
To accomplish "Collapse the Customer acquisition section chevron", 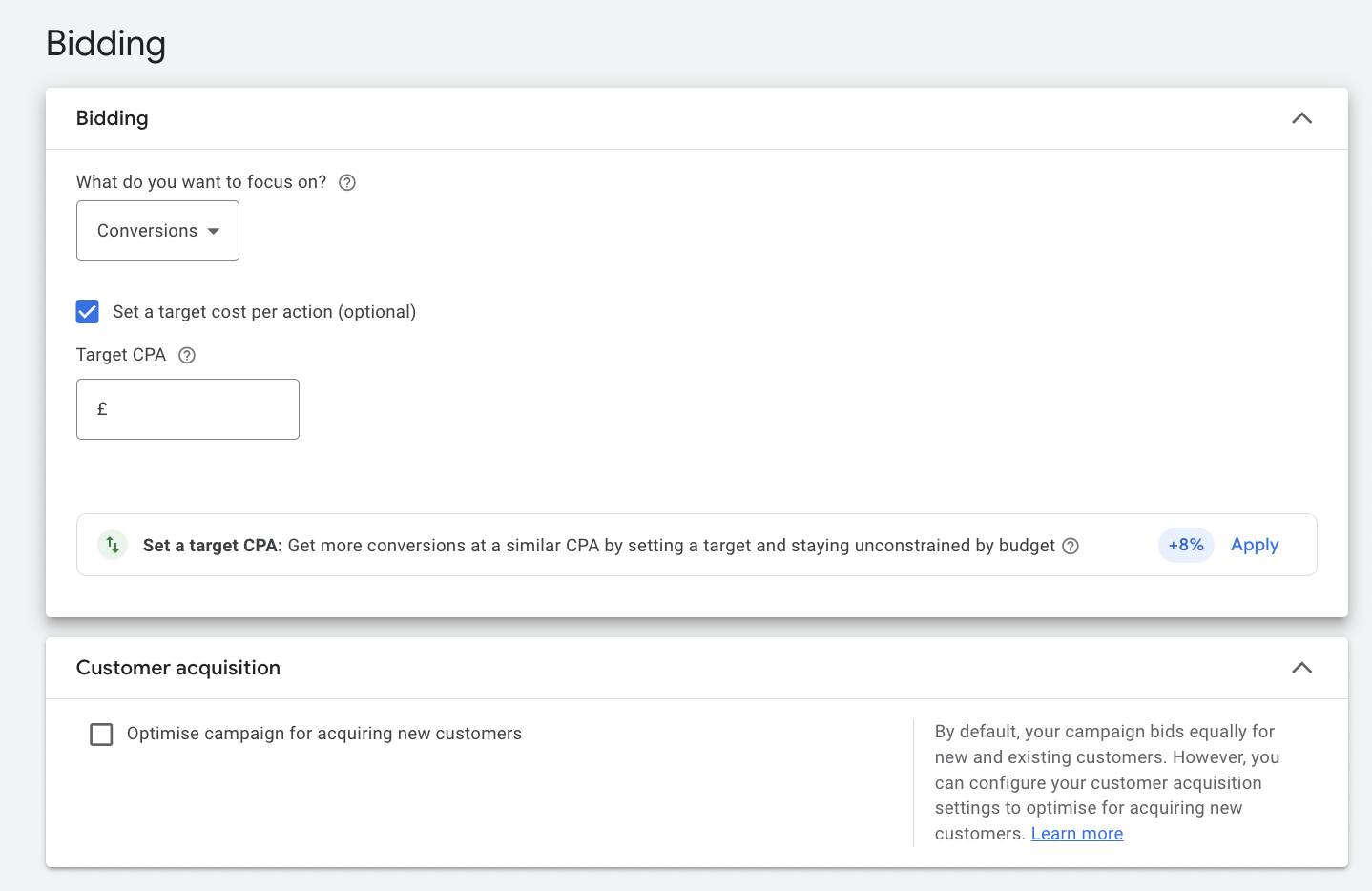I will 1301,668.
